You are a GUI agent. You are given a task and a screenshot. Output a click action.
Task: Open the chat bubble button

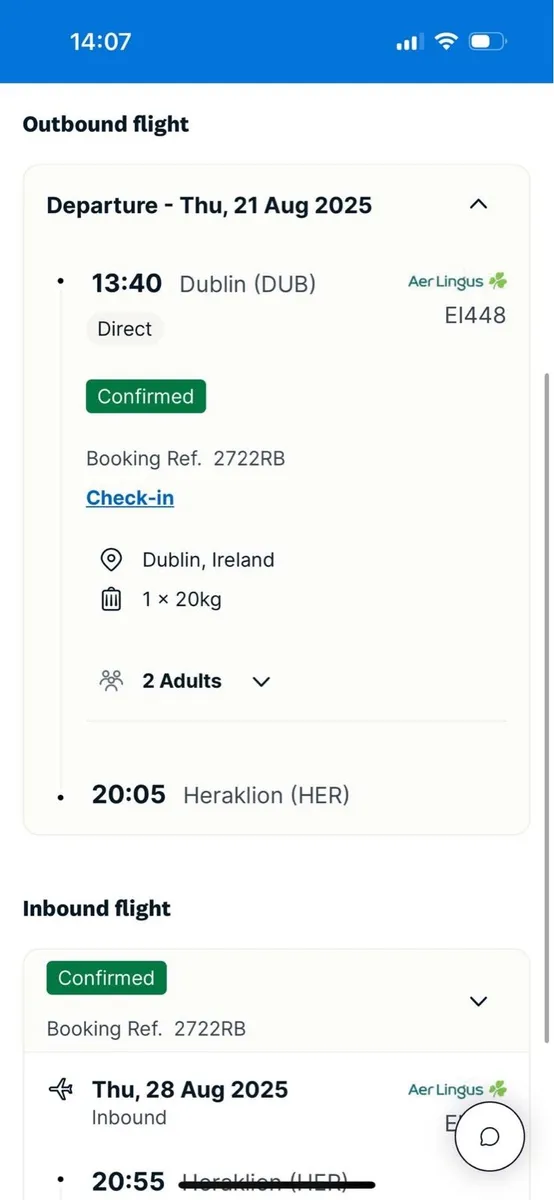[x=490, y=1137]
